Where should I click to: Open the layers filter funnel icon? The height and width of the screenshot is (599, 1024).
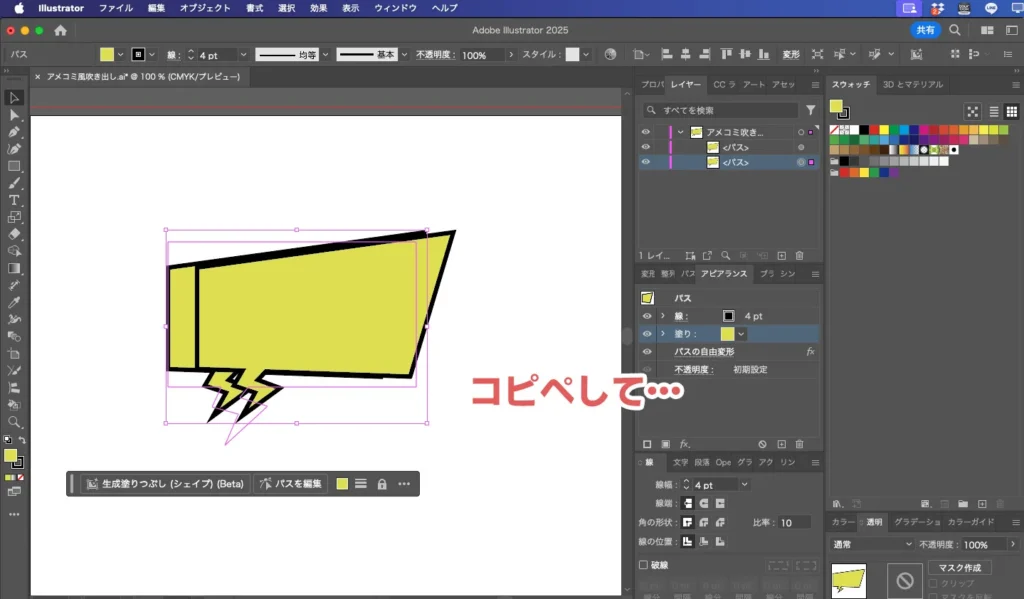point(810,110)
